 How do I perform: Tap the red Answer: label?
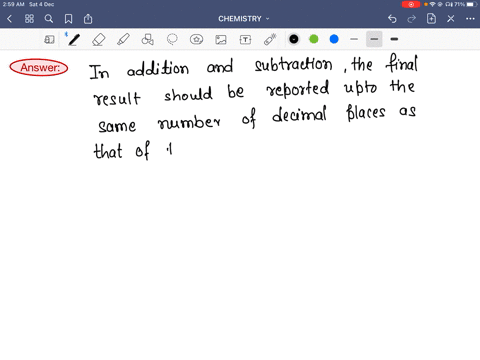[x=39, y=68]
